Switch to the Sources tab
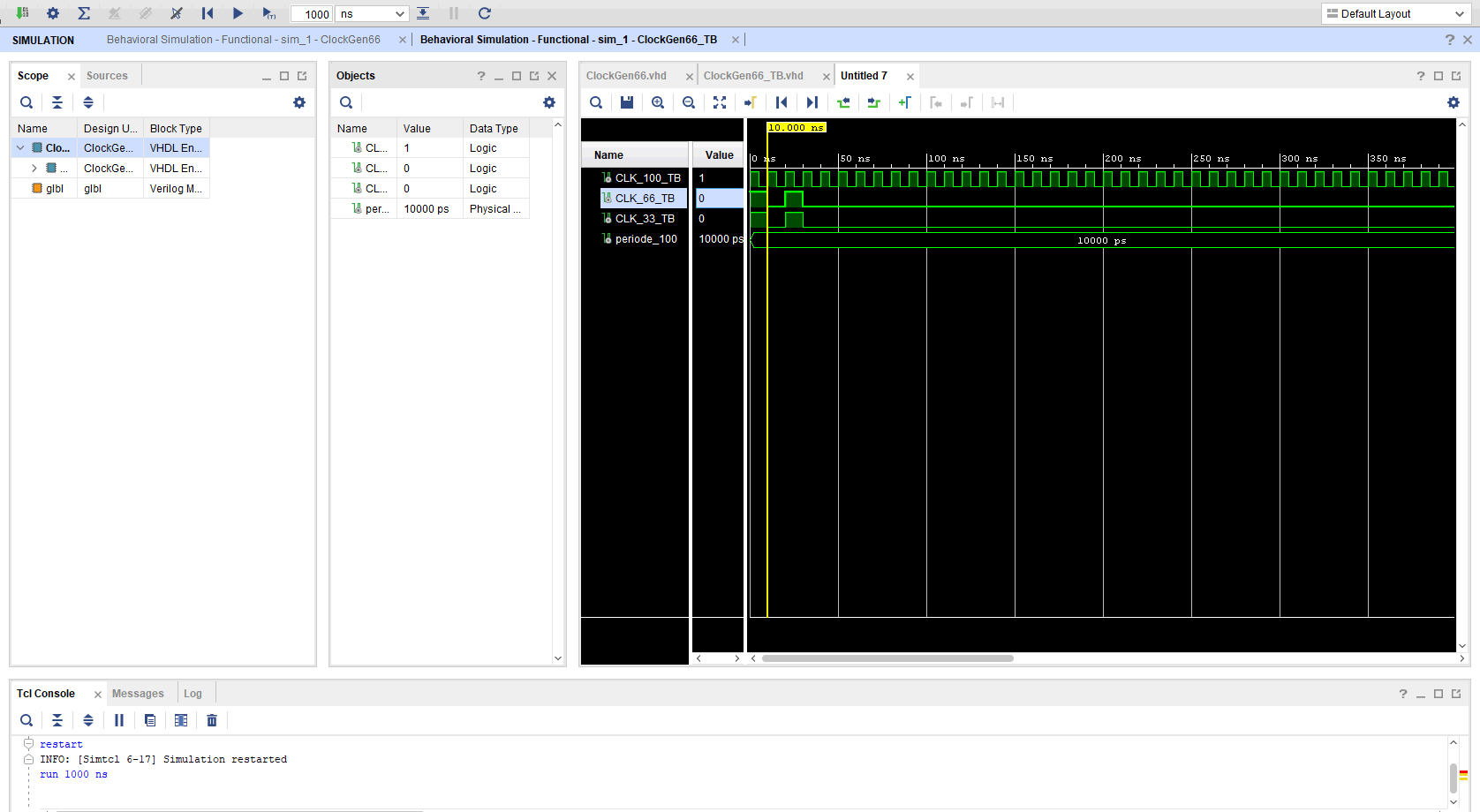The image size is (1480, 812). coord(108,75)
